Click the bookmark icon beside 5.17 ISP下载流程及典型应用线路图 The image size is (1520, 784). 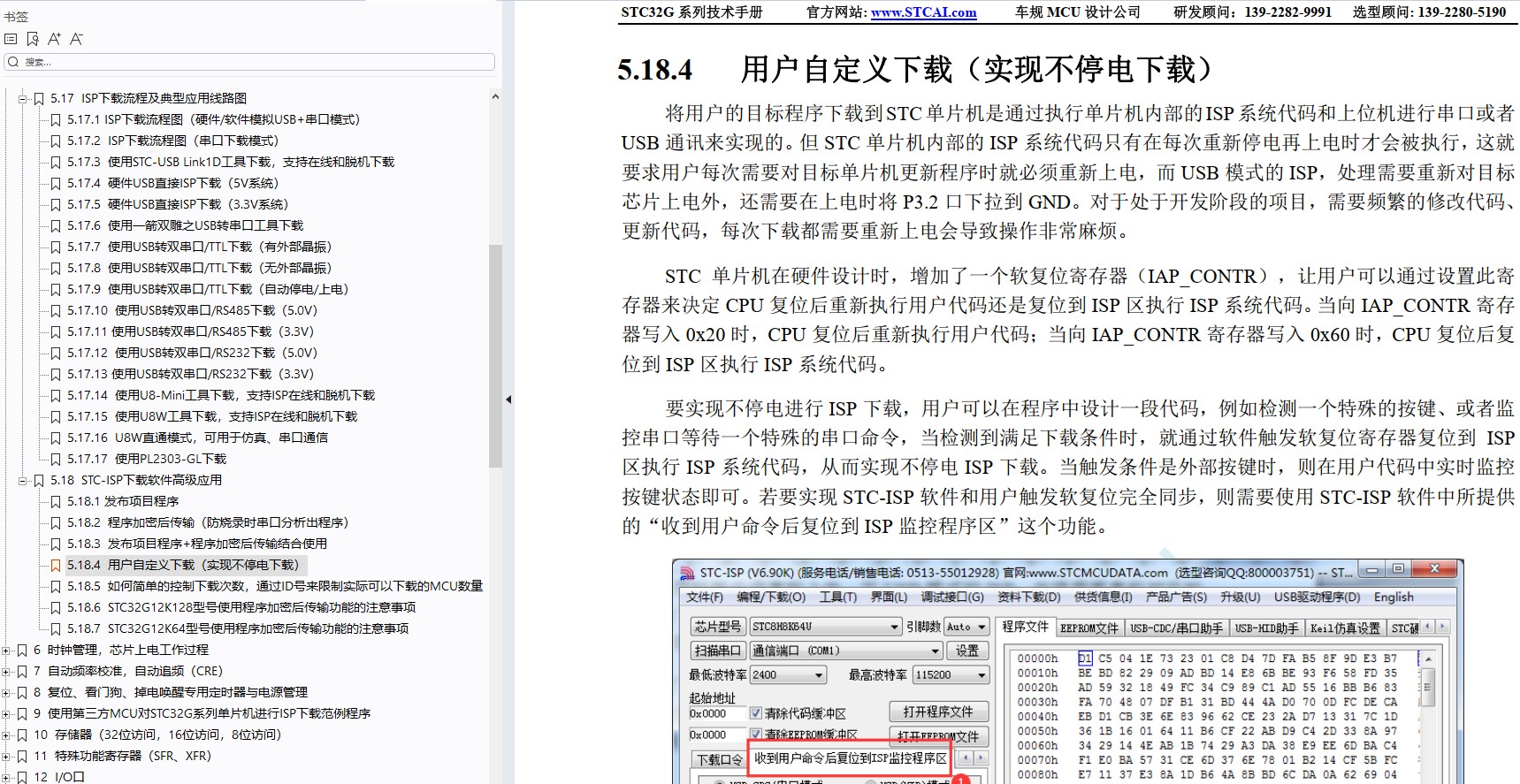pyautogui.click(x=39, y=99)
